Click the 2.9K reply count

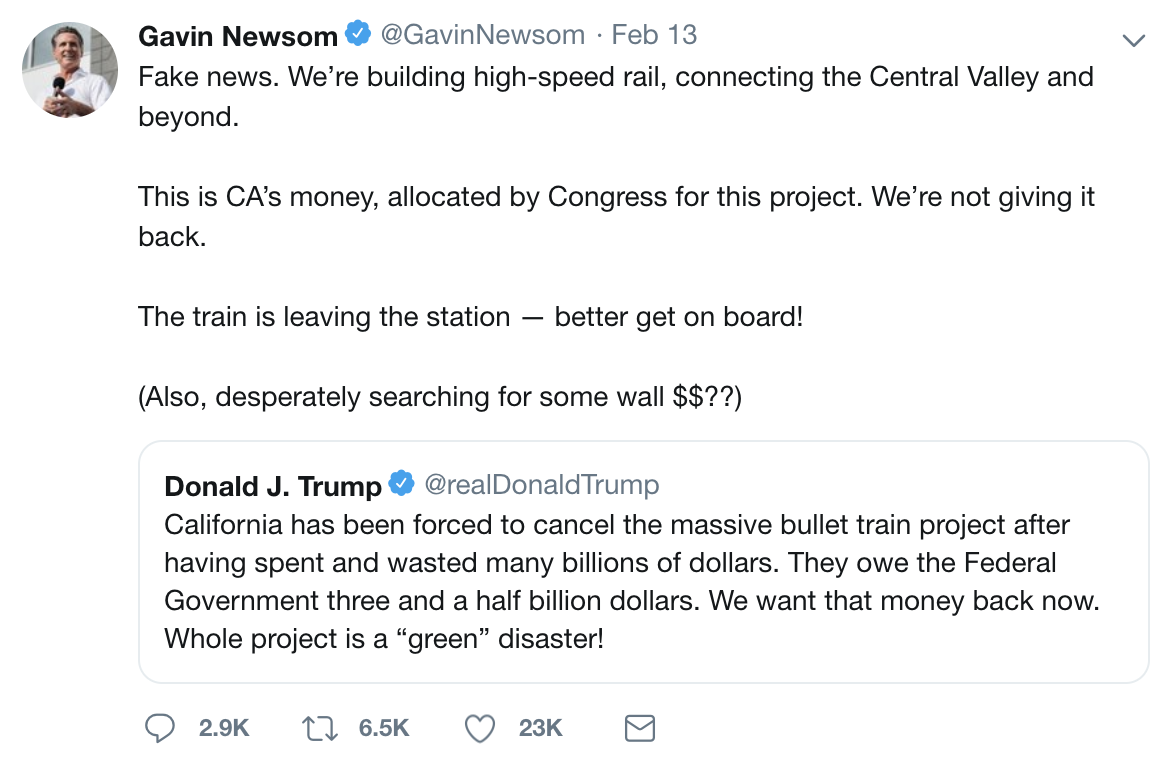[224, 728]
